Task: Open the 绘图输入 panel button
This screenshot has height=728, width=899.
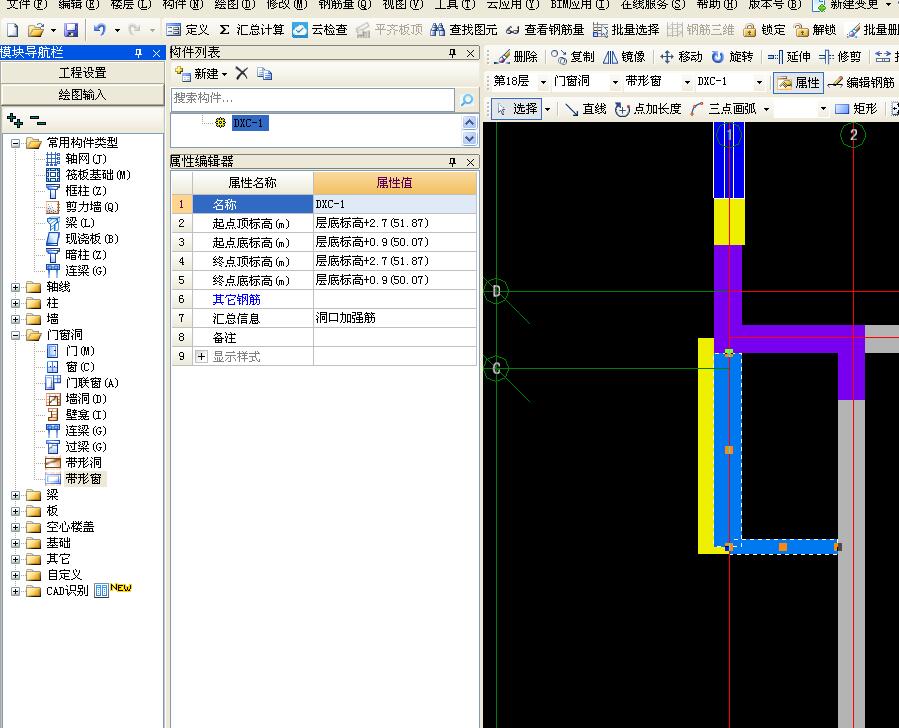Action: click(83, 95)
